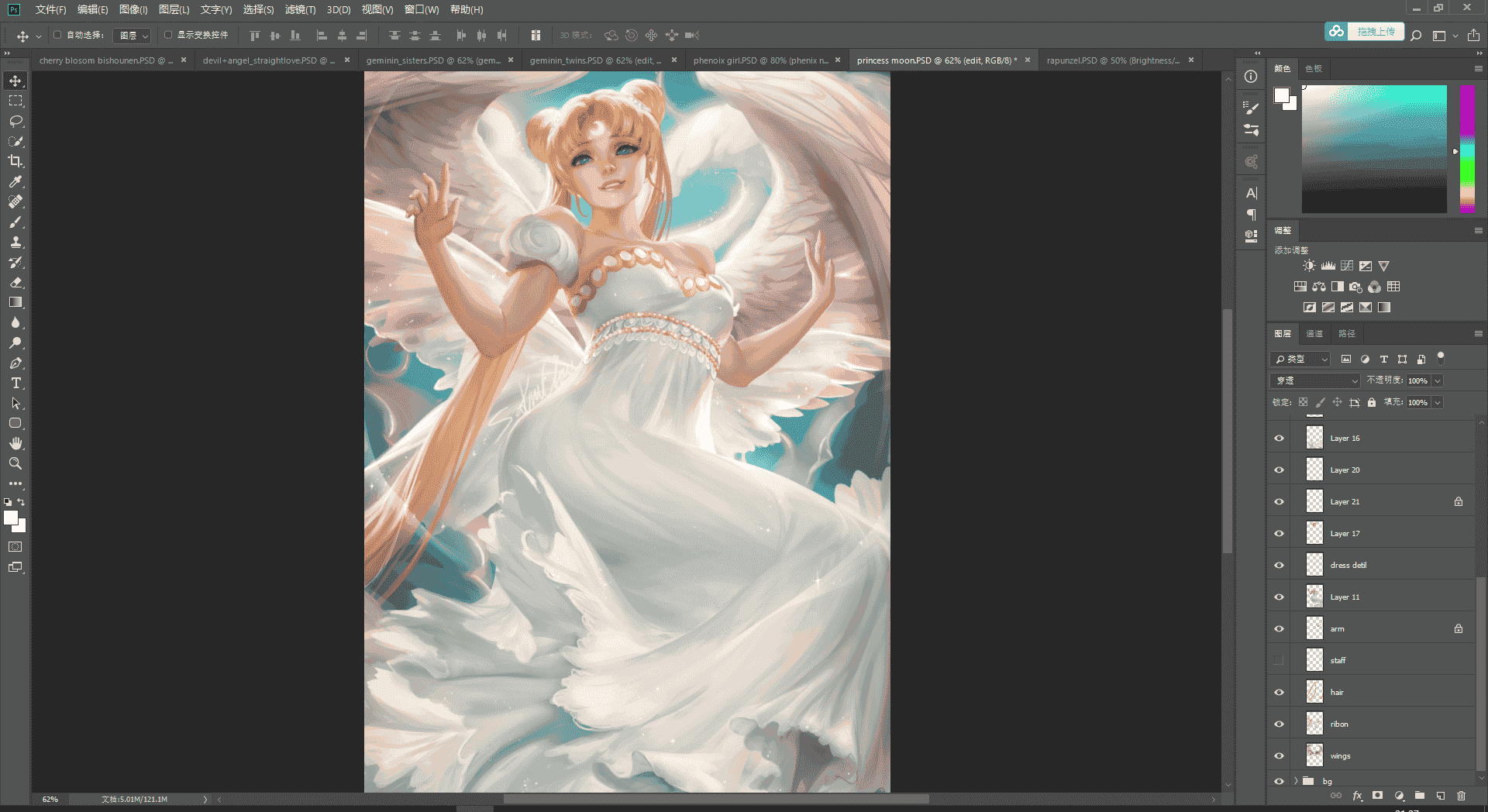Show the hidden staff layer
Screen dimensions: 1488x812
pyautogui.click(x=1279, y=661)
